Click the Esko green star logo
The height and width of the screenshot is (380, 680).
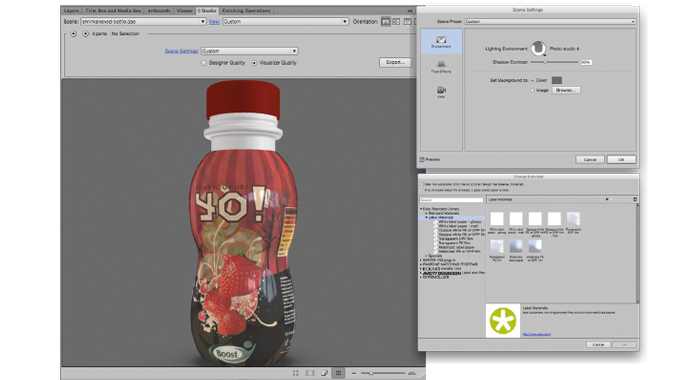[503, 321]
